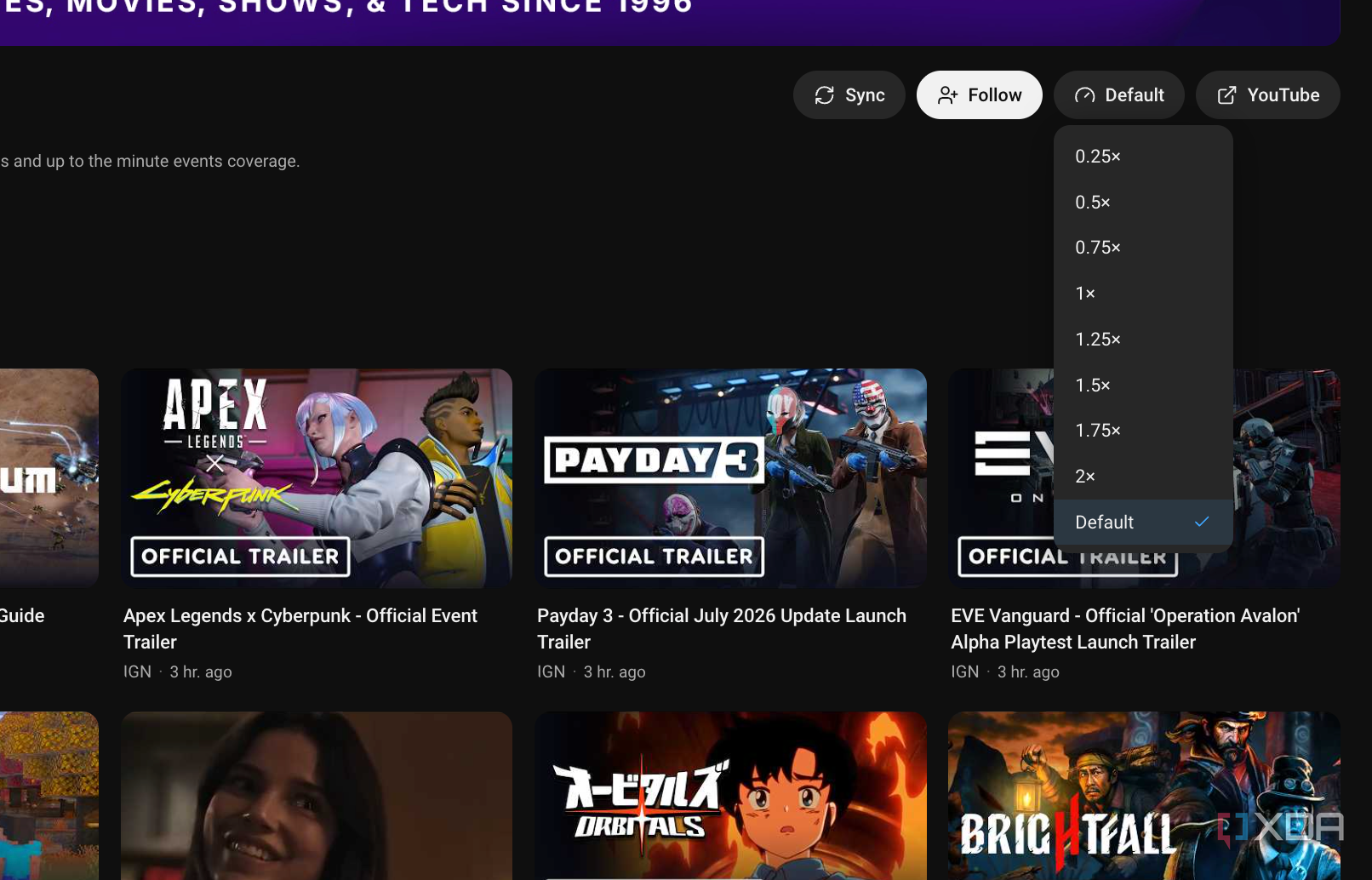Choose 1.75× speed option
Screen dimensions: 1372x880
[x=1143, y=430]
